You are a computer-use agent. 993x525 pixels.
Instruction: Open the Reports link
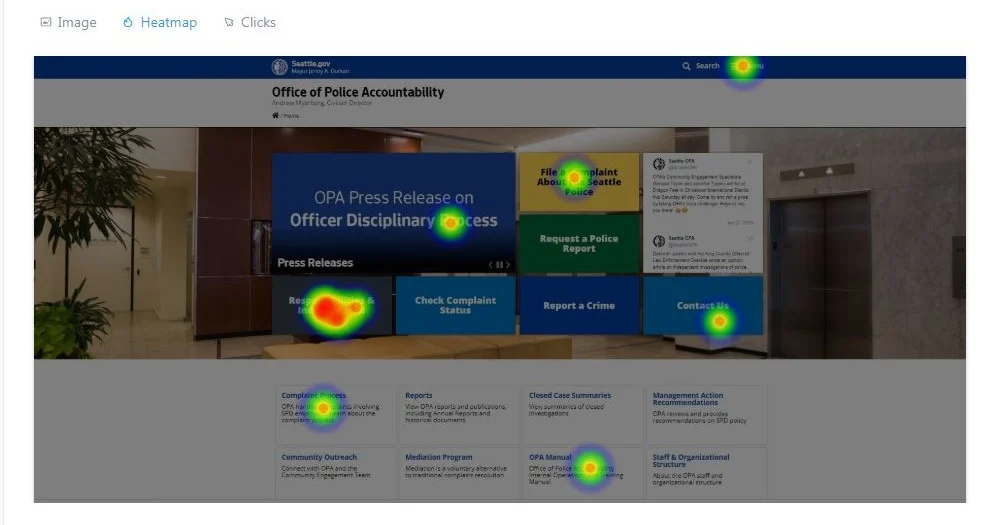pyautogui.click(x=419, y=395)
